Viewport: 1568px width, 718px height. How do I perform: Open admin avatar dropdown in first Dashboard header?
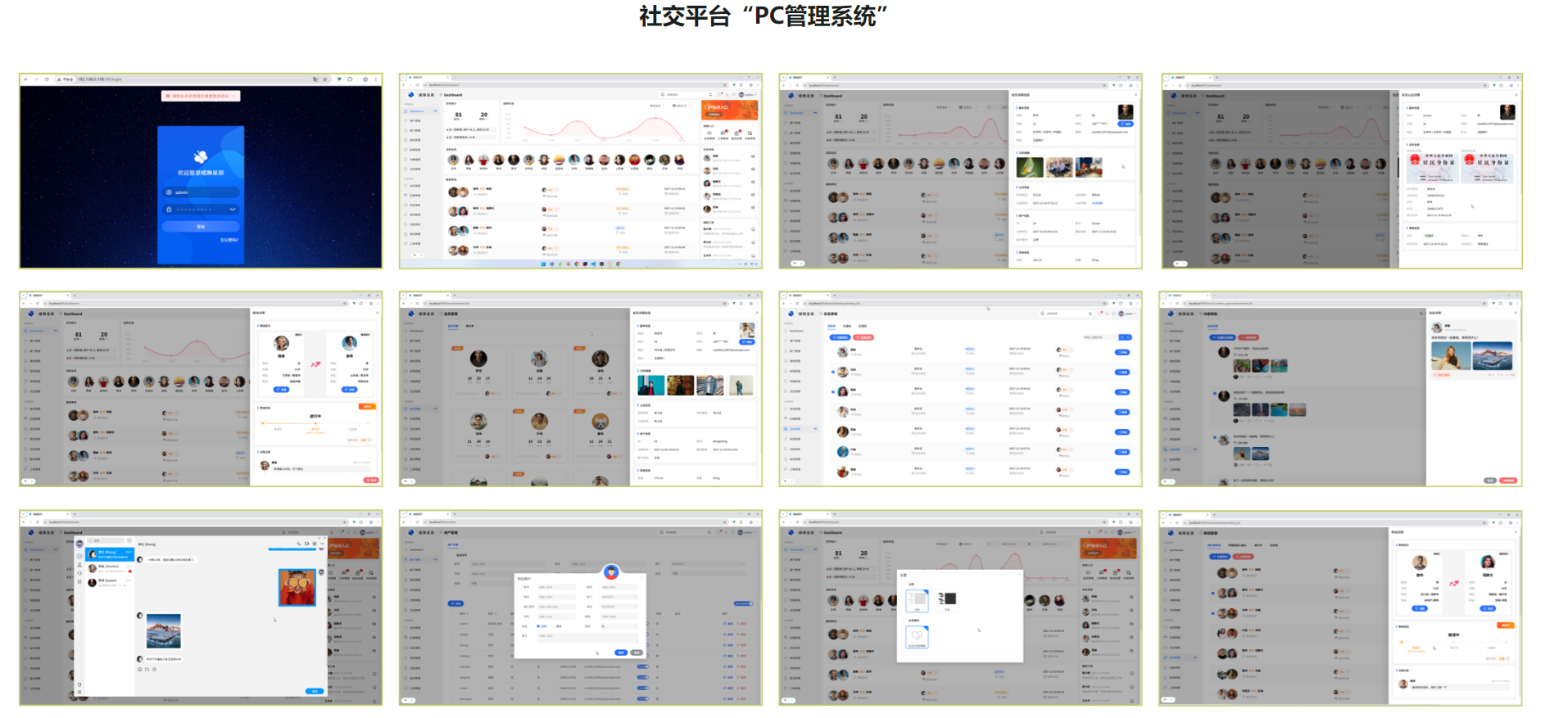point(747,94)
